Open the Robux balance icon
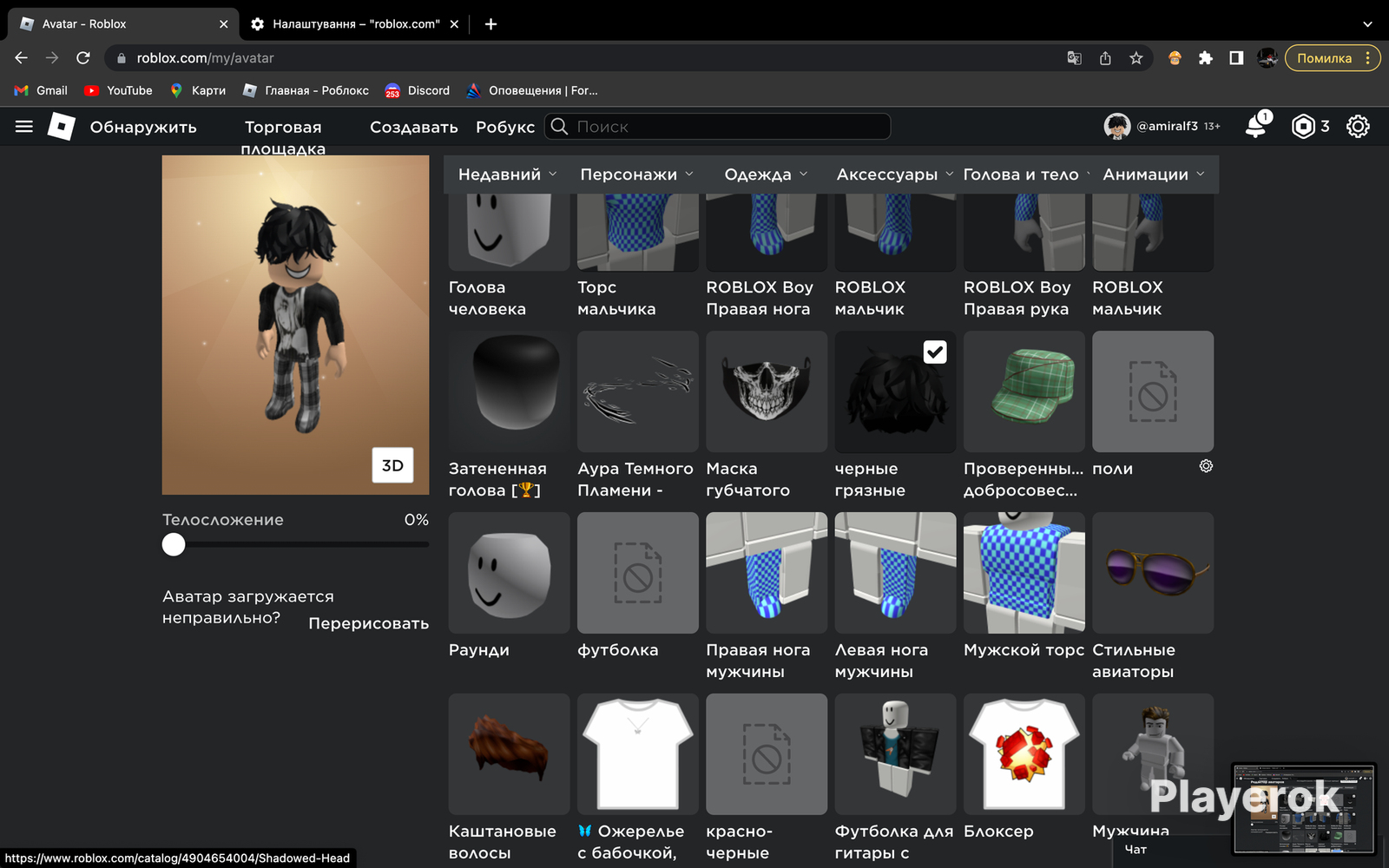Viewport: 1389px width, 868px height. pos(1303,127)
